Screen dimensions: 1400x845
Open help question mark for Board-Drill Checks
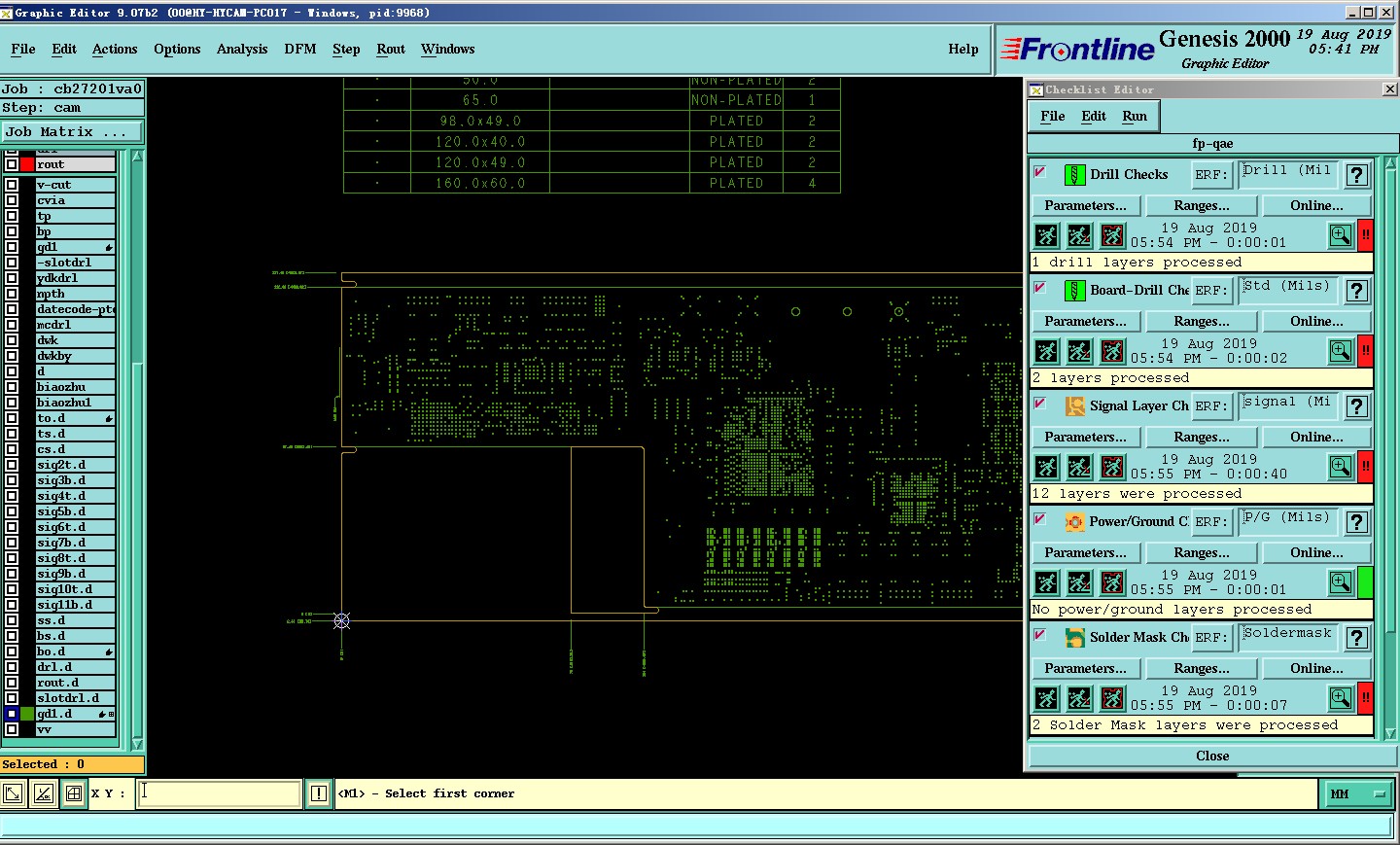[1357, 291]
